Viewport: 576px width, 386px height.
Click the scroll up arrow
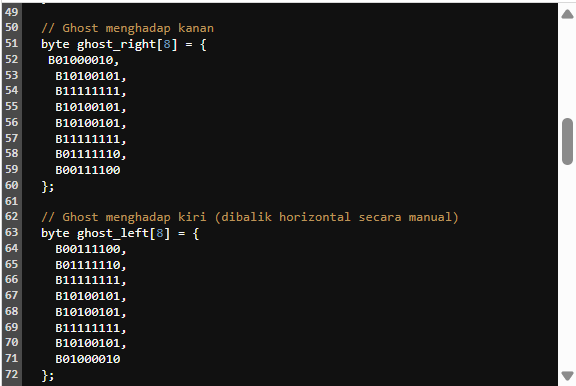(x=567, y=14)
